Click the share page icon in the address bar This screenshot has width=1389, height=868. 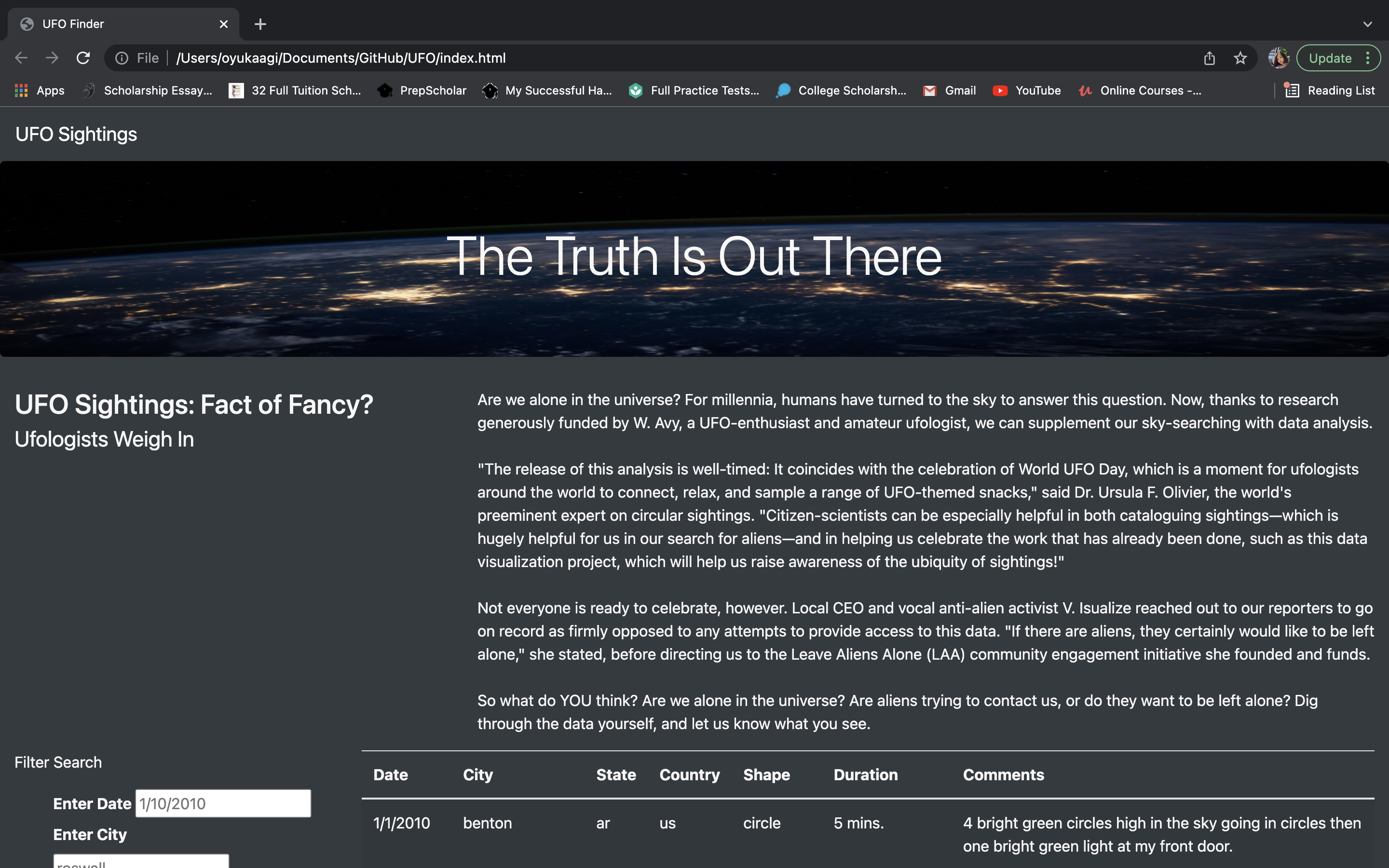coord(1210,58)
